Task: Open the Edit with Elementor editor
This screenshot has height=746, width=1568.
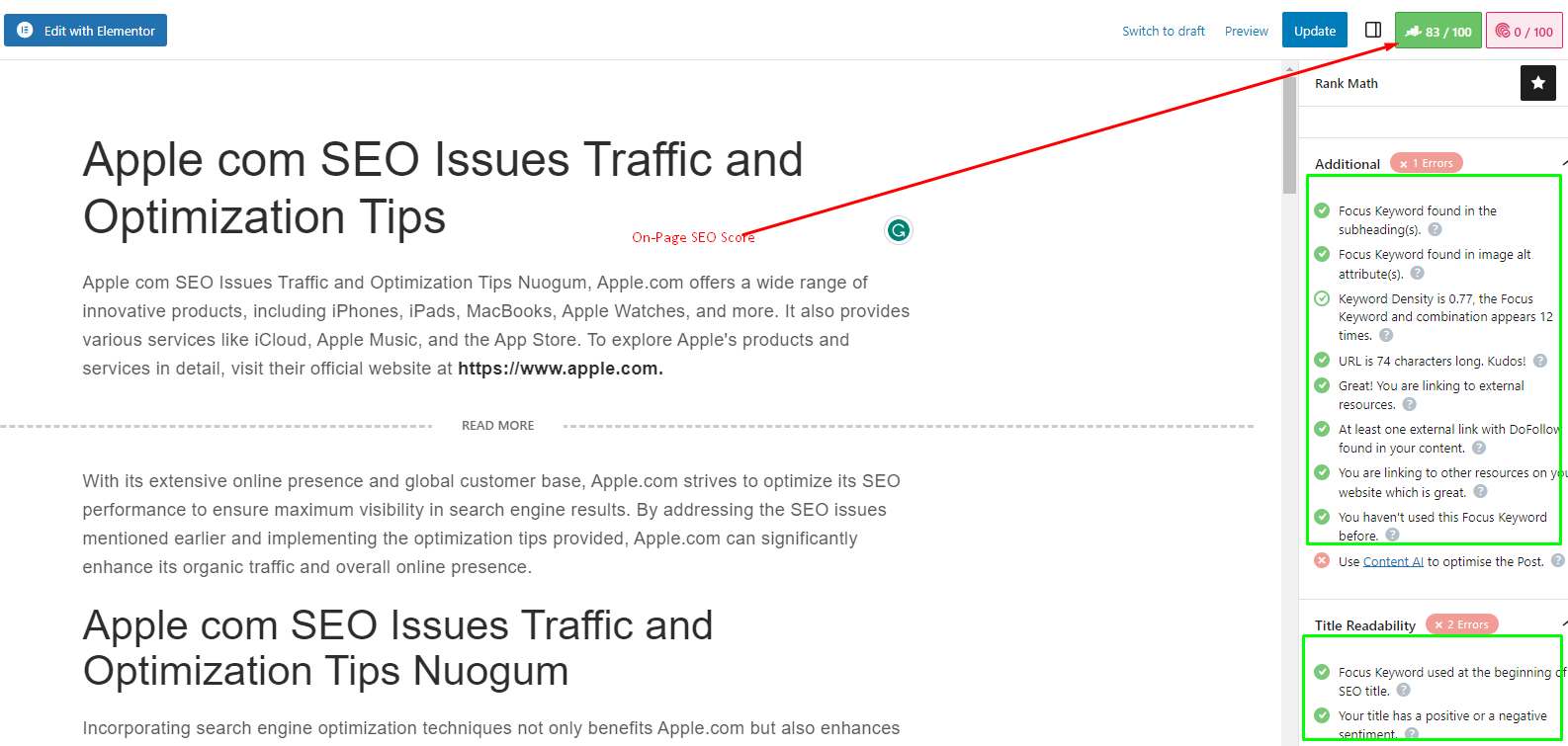Action: tap(85, 31)
